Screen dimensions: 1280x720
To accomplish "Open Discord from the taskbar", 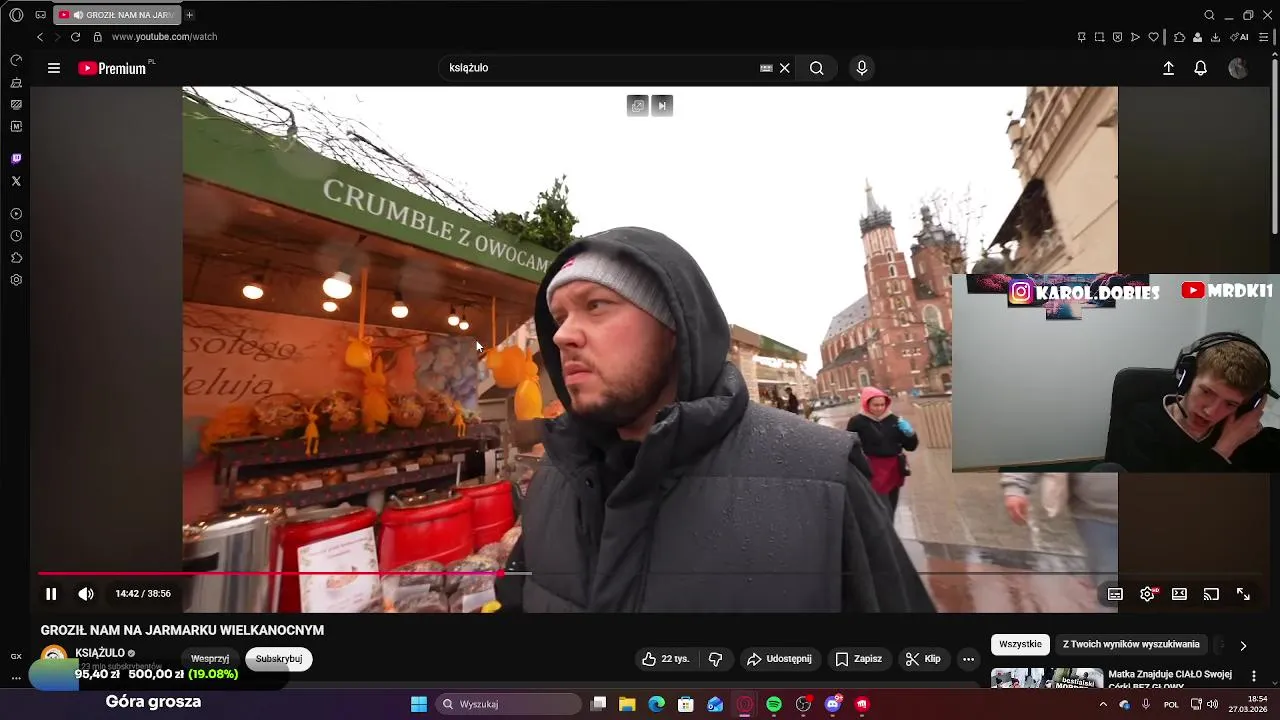I will click(833, 704).
